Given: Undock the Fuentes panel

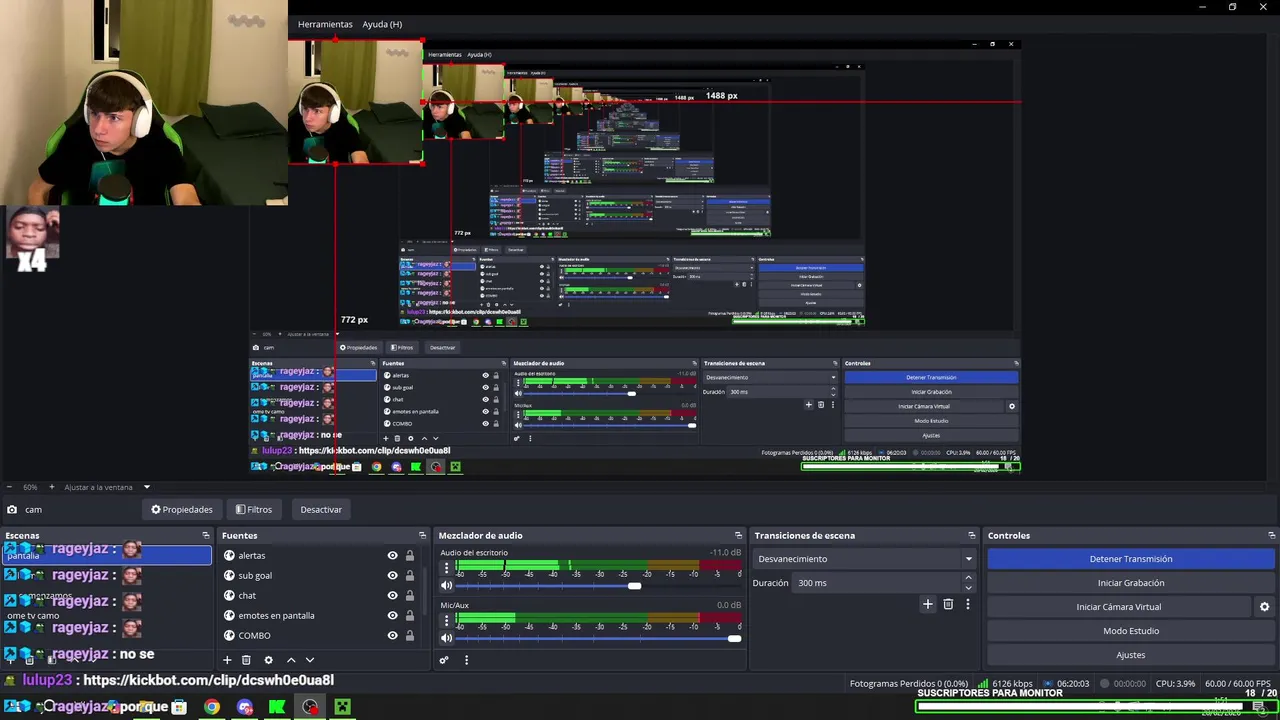Looking at the screenshot, I should pyautogui.click(x=422, y=535).
